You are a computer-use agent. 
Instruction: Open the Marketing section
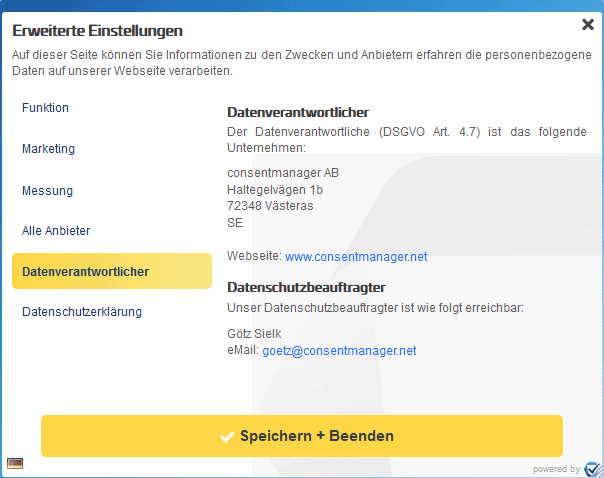pyautogui.click(x=49, y=149)
